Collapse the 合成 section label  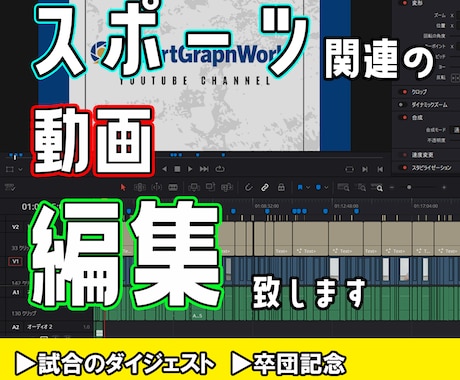tap(417, 117)
